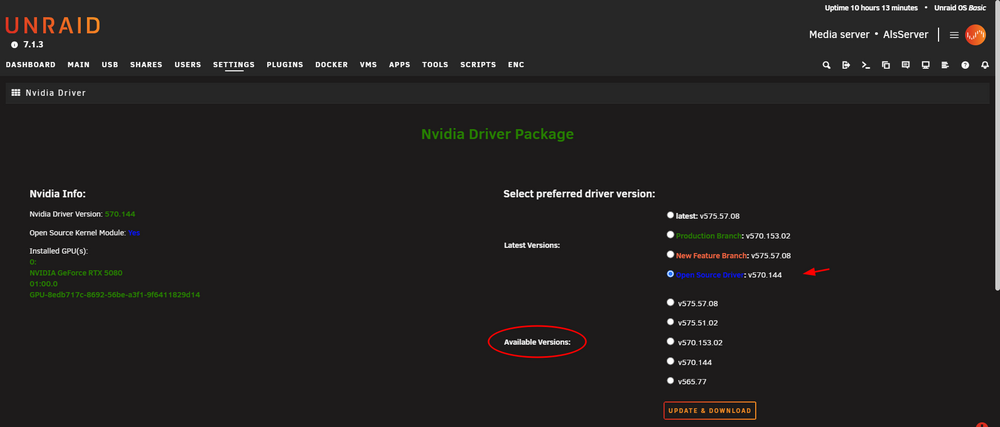Click the logout icon
The image size is (1000, 427).
tap(846, 65)
